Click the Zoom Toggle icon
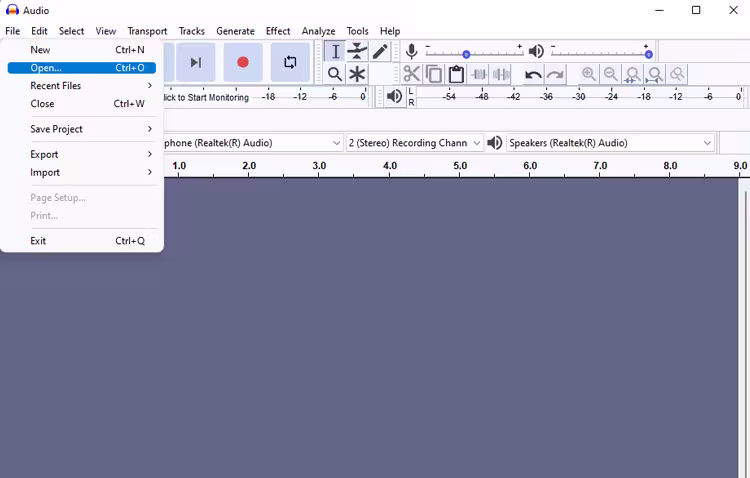 (x=677, y=74)
